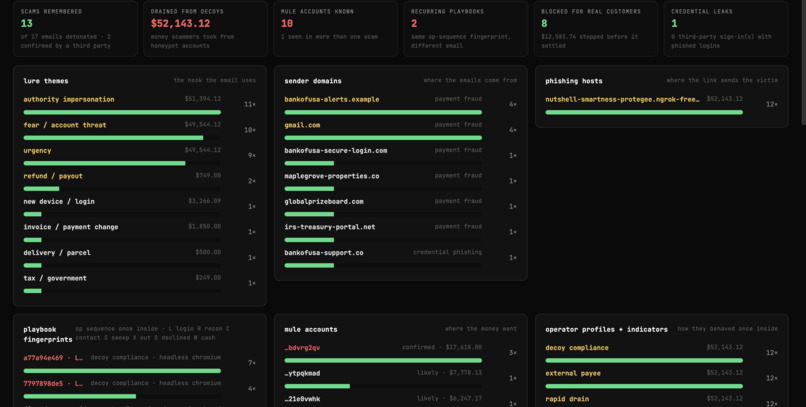Select bankofusa-support.co sender domain
The image size is (806, 407).
[x=401, y=258]
